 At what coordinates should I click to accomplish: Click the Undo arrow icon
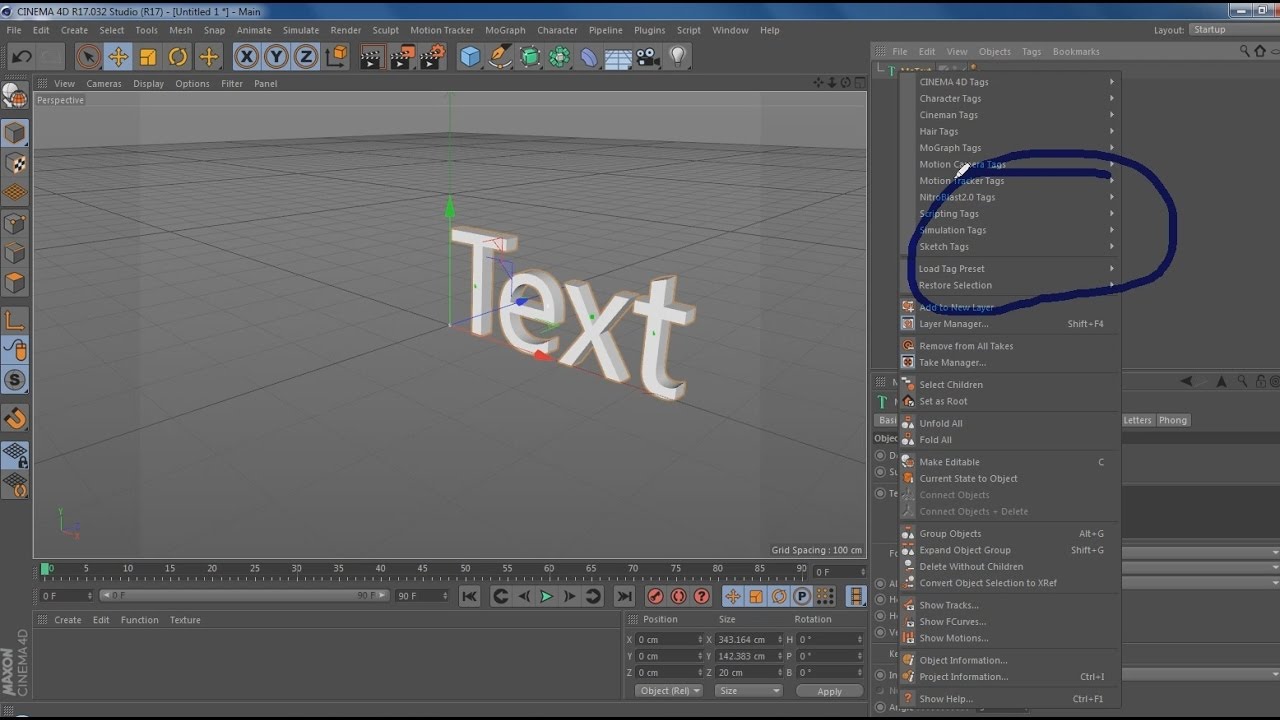click(21, 57)
